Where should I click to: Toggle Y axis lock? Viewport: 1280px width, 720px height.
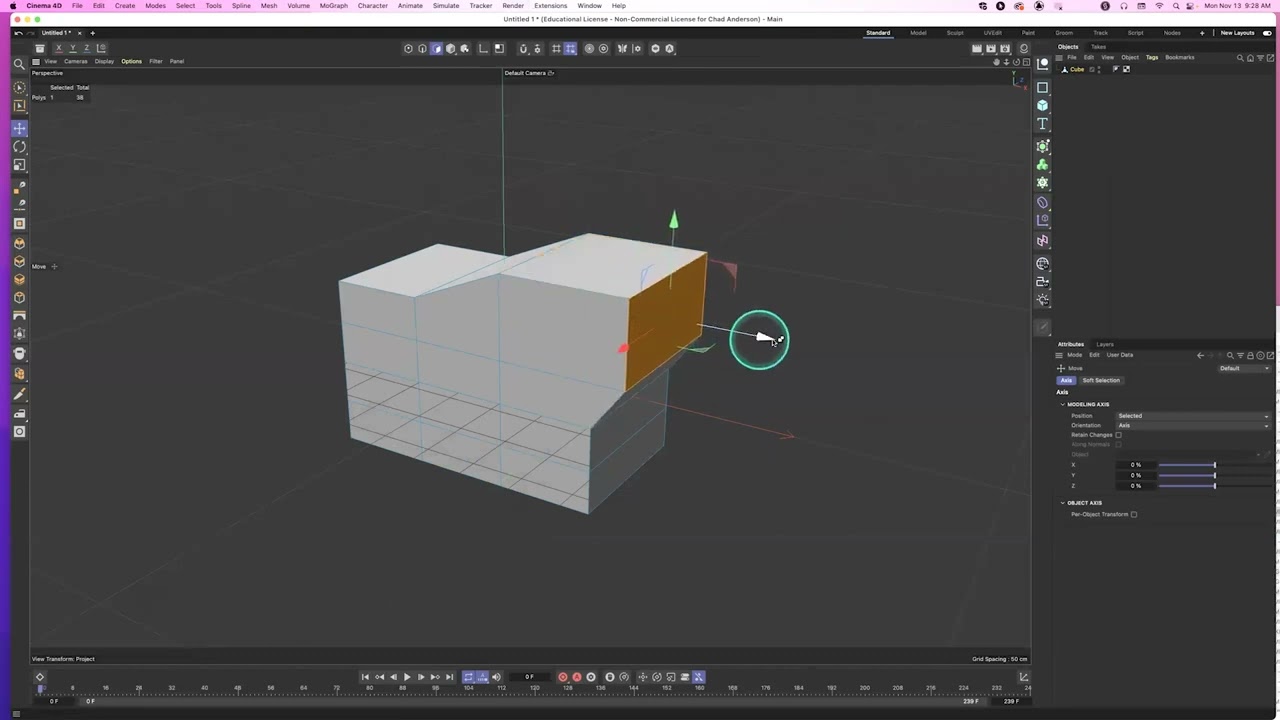73,48
